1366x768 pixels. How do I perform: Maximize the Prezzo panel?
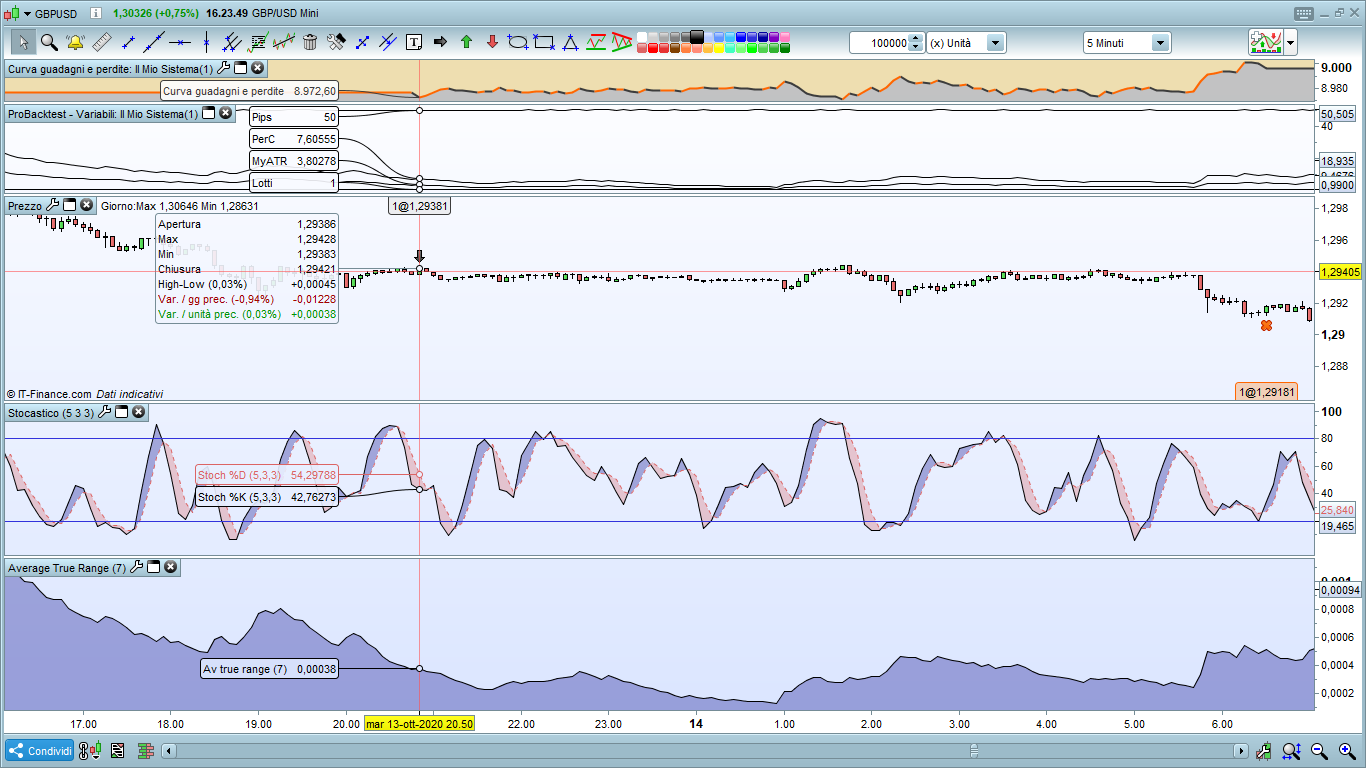point(70,205)
